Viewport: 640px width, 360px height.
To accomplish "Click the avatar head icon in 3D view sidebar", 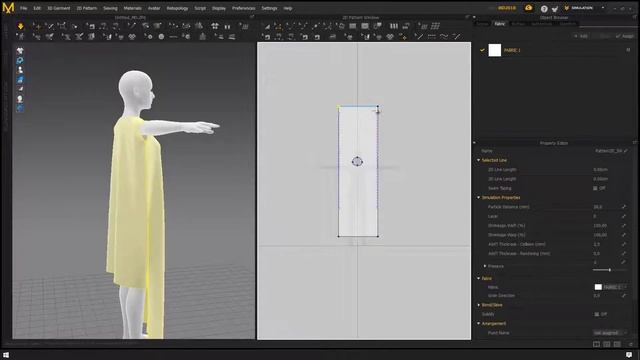I will [20, 99].
